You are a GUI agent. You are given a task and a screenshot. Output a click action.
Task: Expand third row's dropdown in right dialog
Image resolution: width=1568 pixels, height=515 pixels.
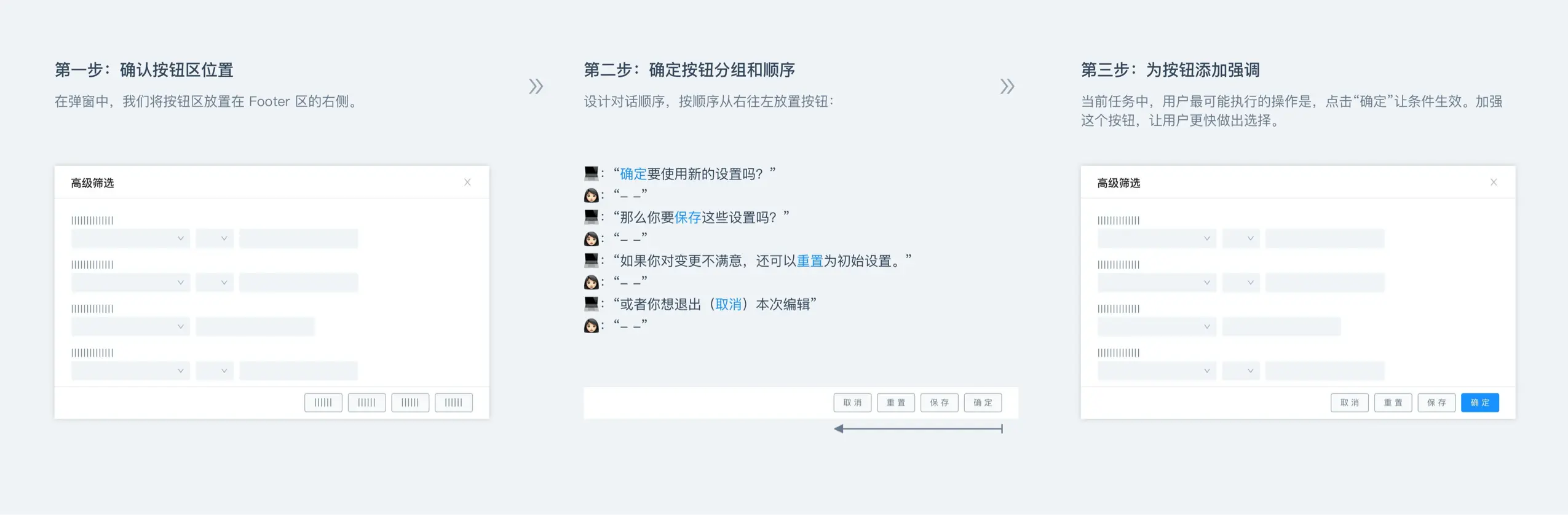pos(1157,326)
